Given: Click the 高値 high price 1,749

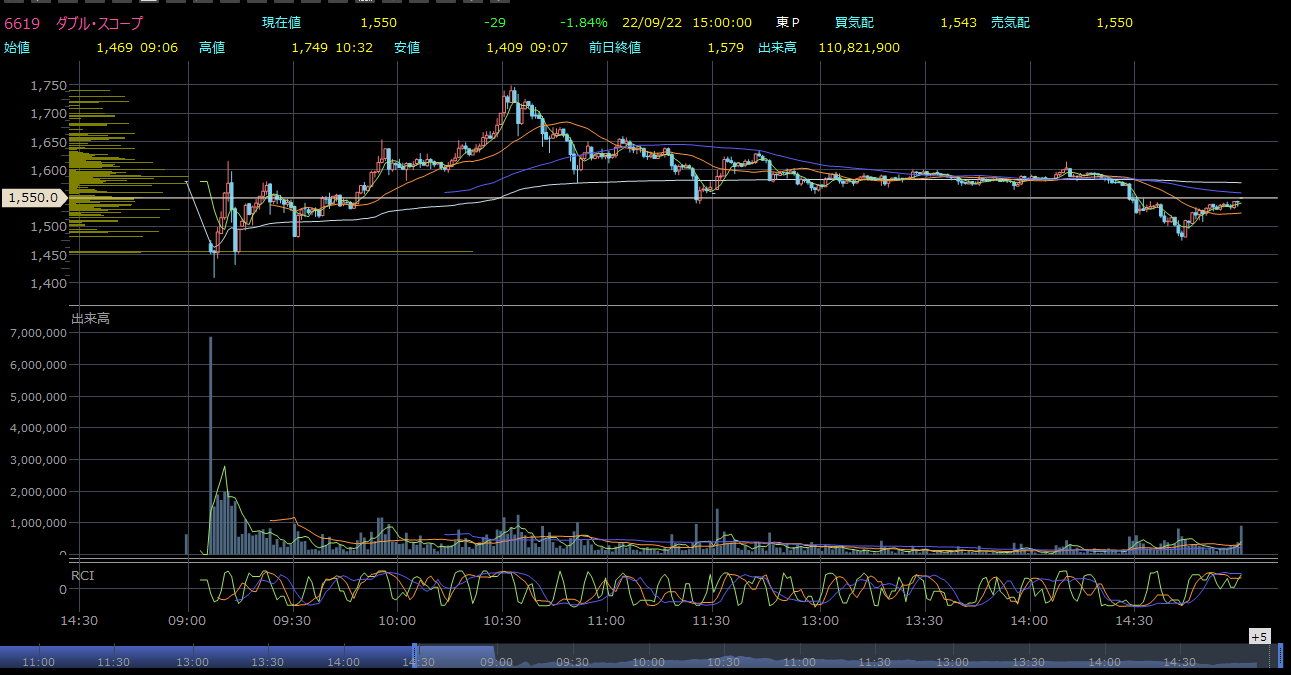Looking at the screenshot, I should pyautogui.click(x=309, y=47).
